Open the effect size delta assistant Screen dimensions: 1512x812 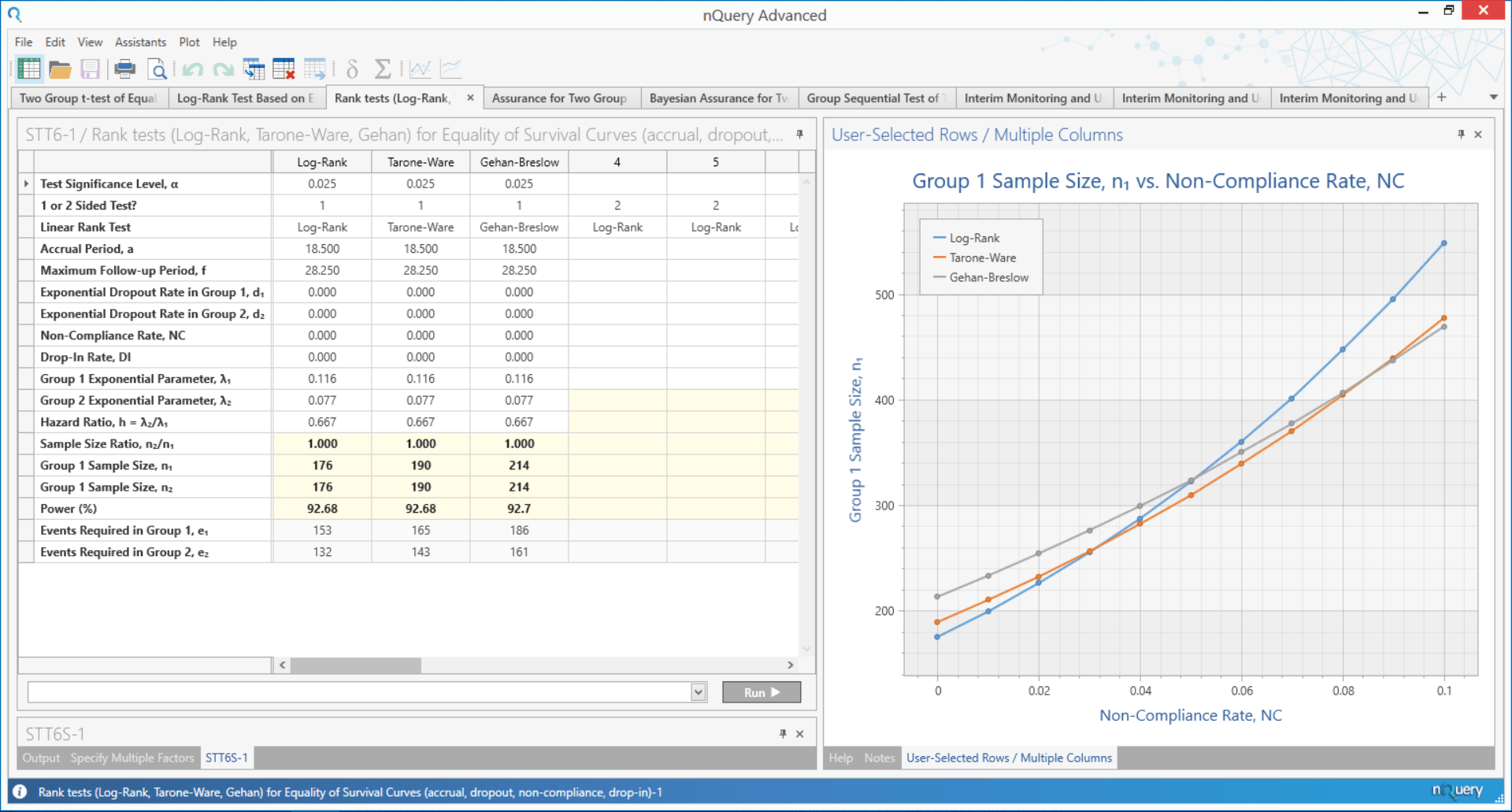[x=352, y=69]
